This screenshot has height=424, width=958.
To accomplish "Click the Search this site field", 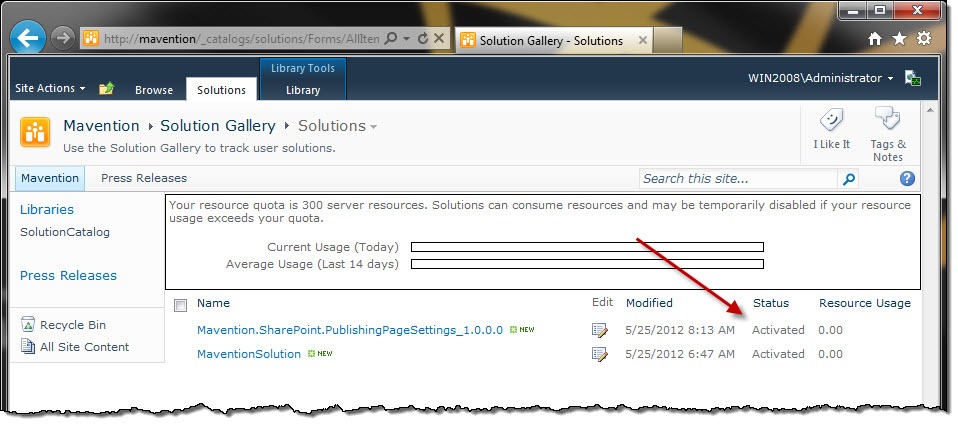I will pyautogui.click(x=739, y=179).
